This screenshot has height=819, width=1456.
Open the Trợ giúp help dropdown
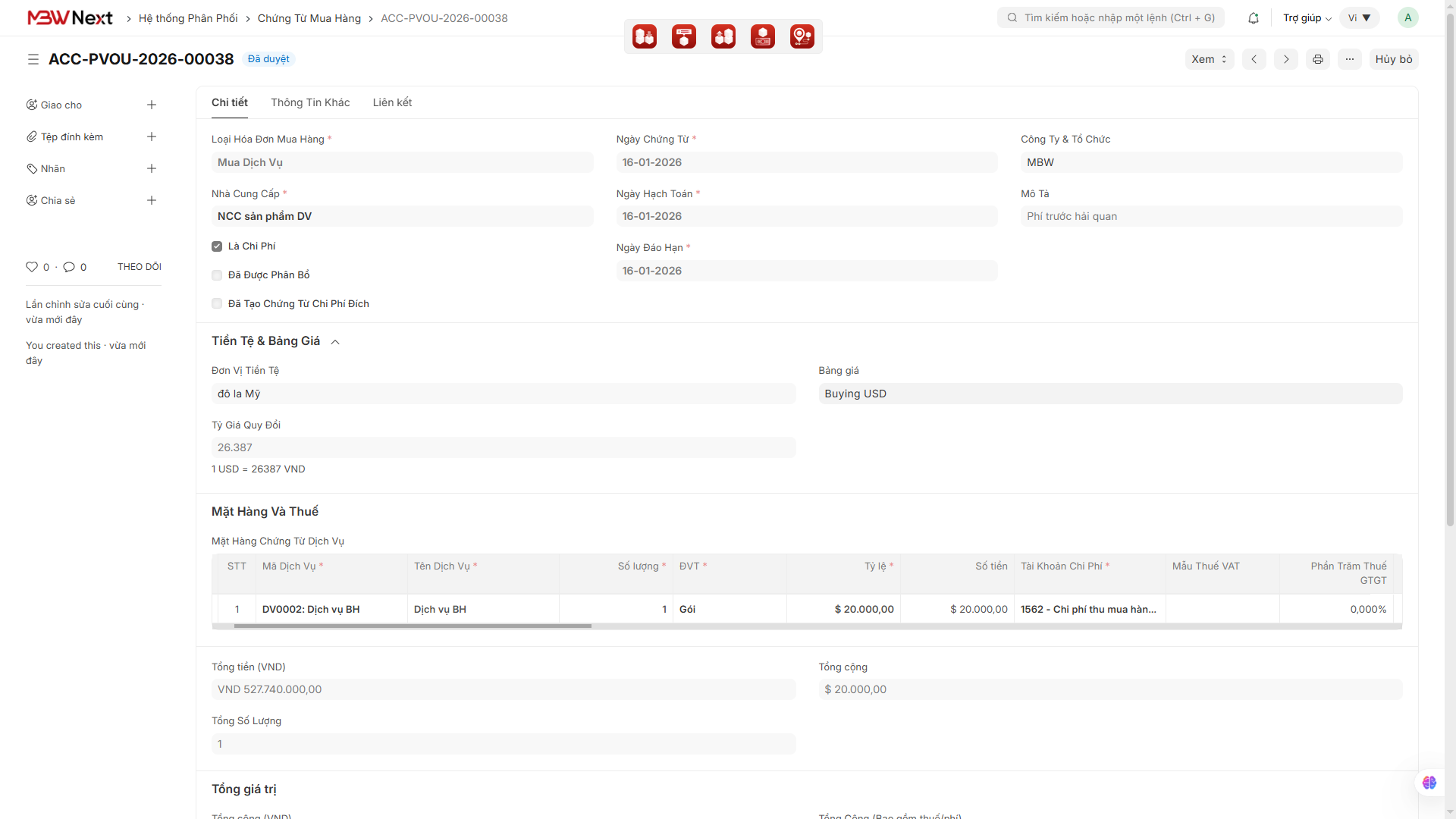tap(1307, 18)
